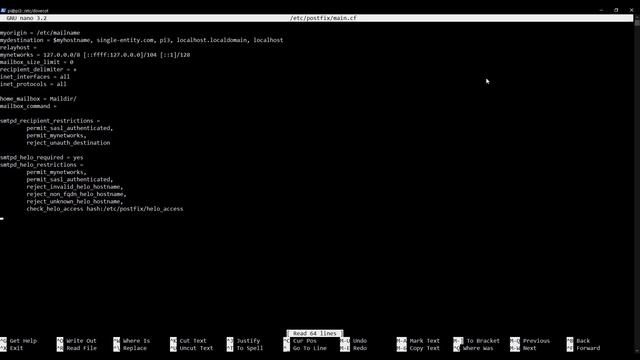Maximize or restore the terminal window
640x360 pixels.
(x=616, y=10)
